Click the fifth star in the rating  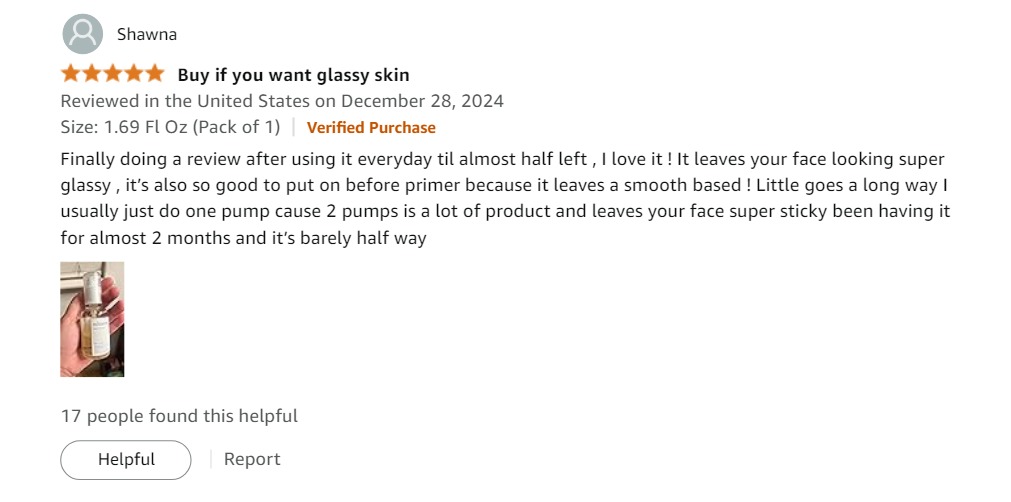[154, 74]
